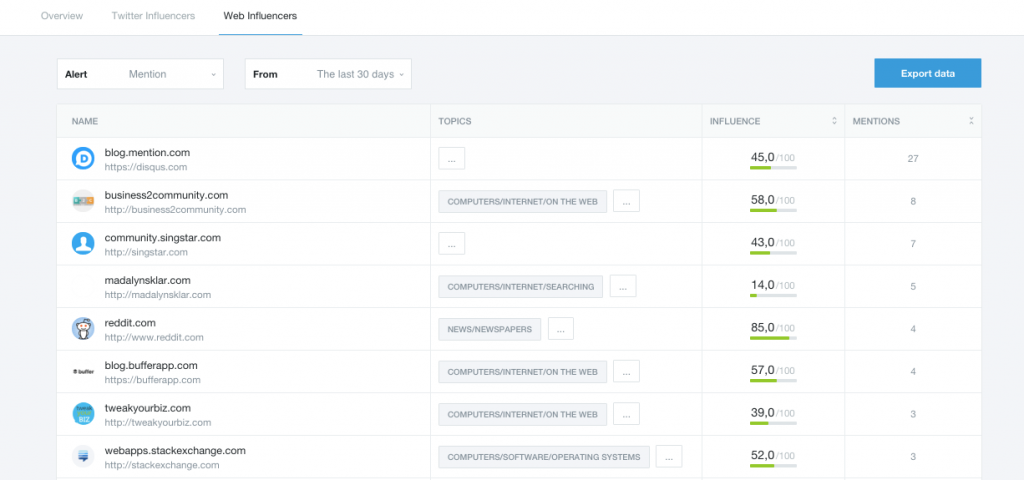
Task: Click the TOPICS column header
Action: tap(455, 121)
